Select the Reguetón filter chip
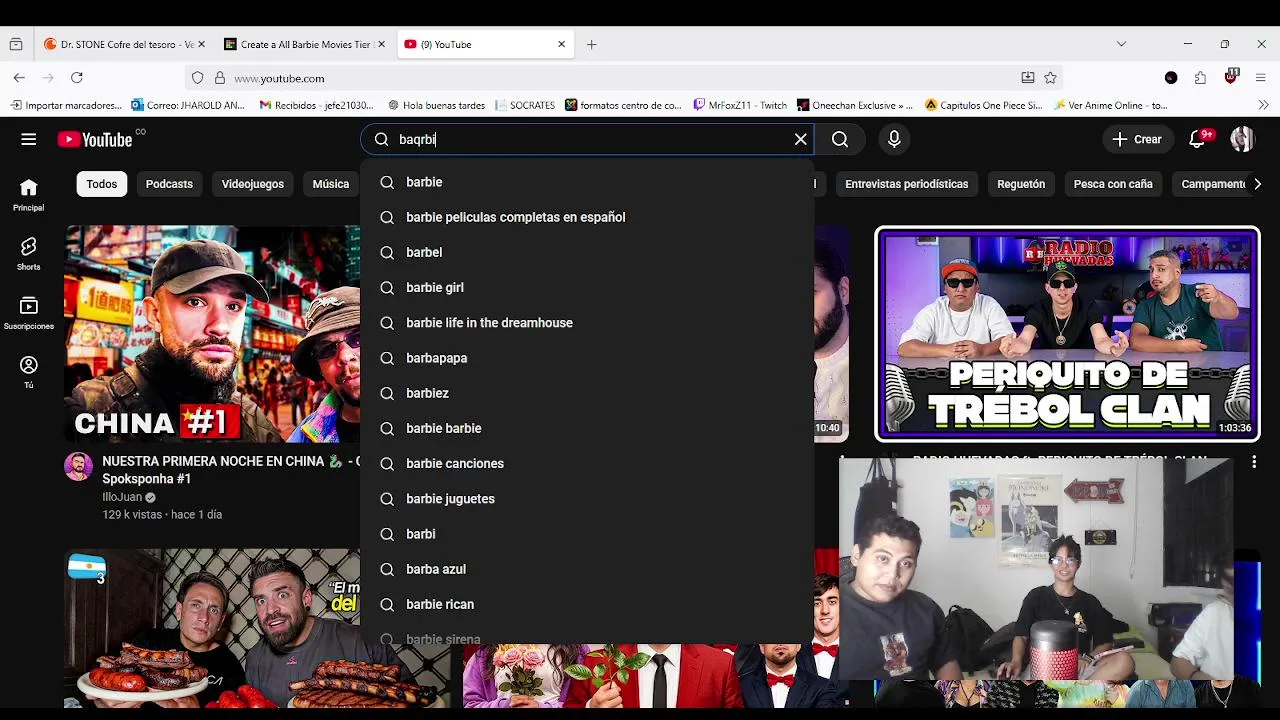1280x720 pixels. pos(1021,184)
